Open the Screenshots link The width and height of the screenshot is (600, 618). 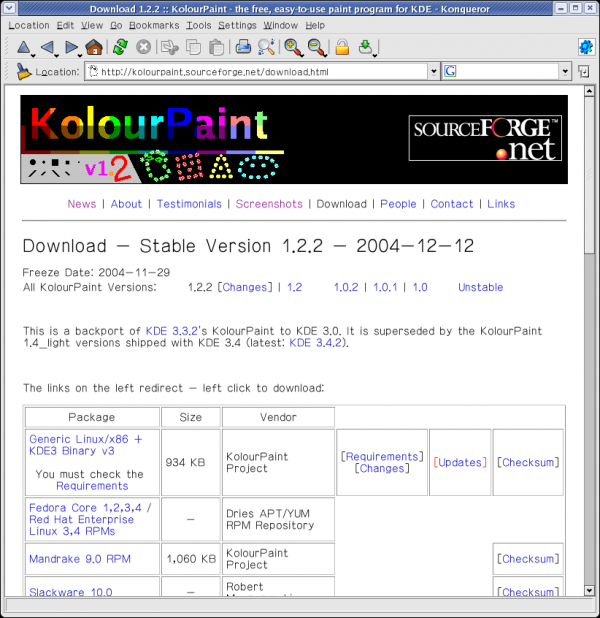pos(269,204)
